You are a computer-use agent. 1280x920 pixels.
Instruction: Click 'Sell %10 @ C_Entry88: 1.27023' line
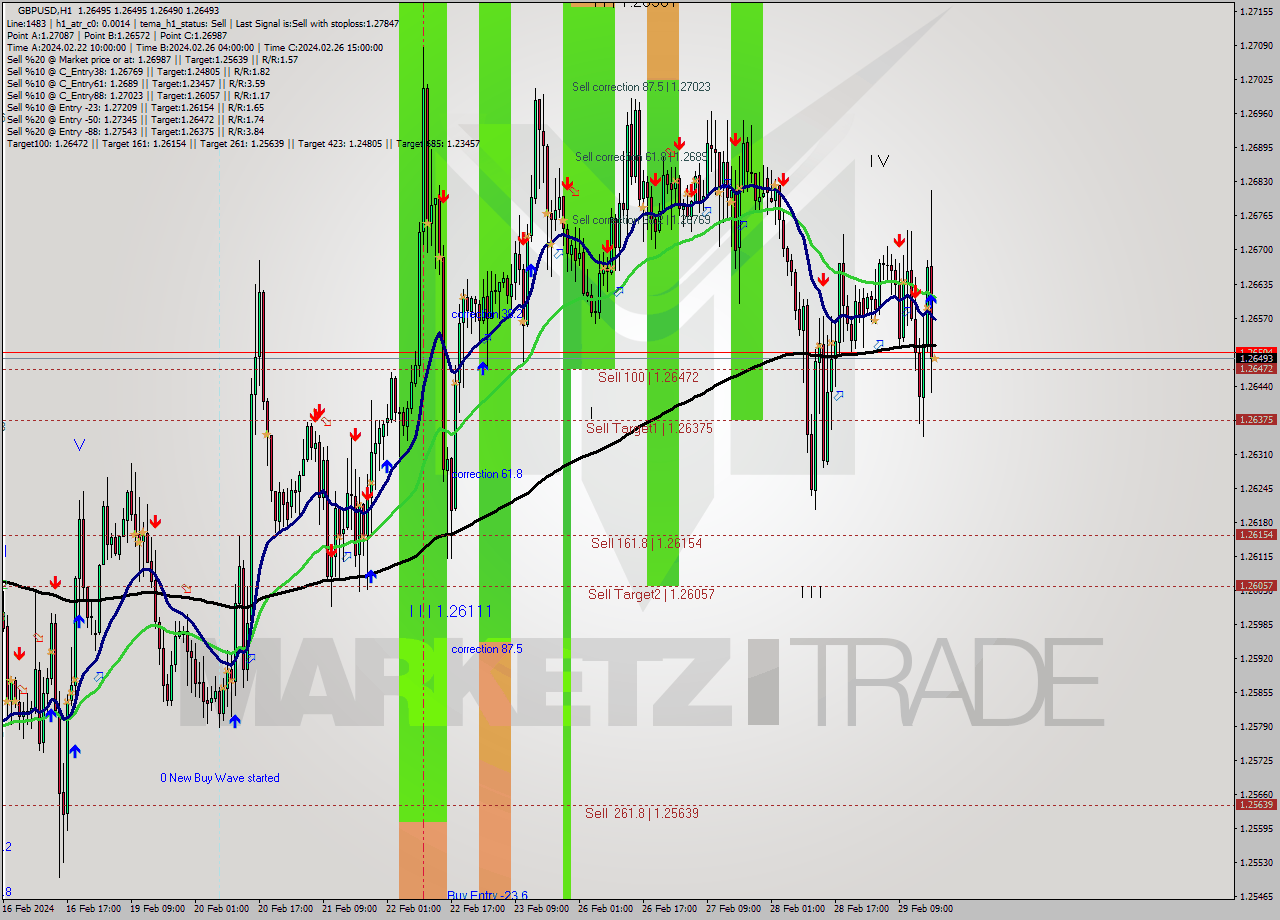[138, 95]
